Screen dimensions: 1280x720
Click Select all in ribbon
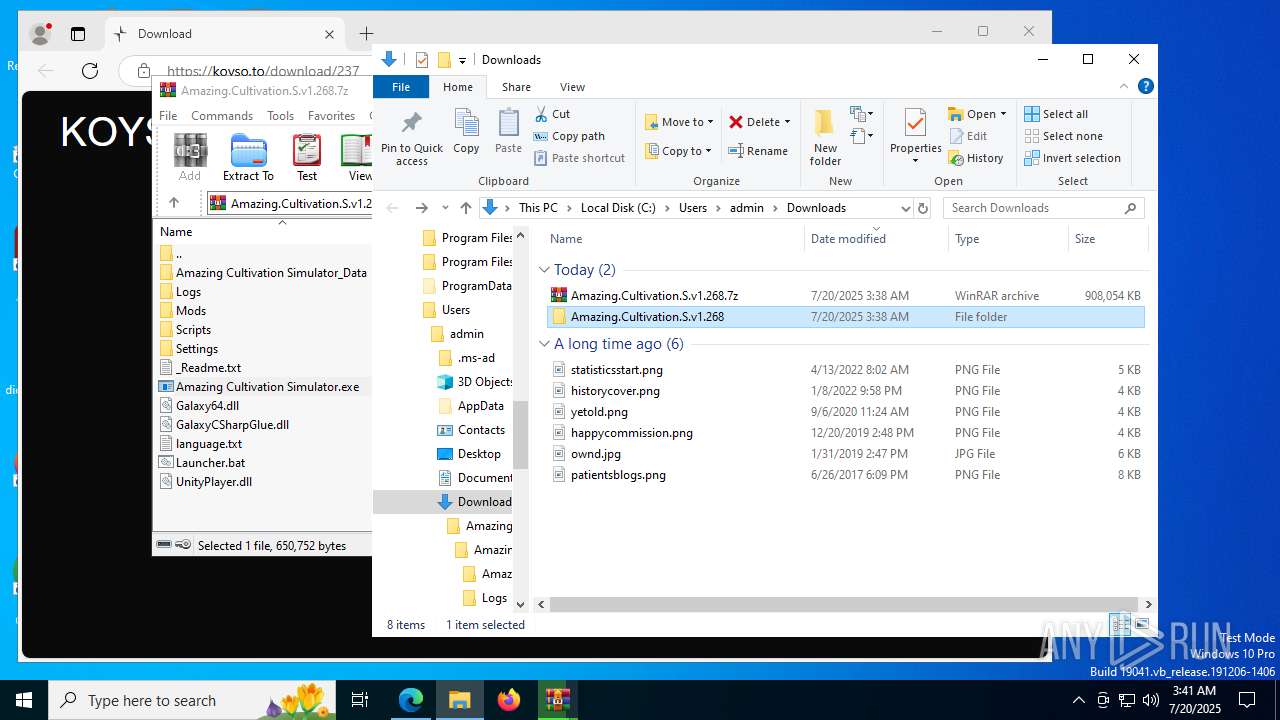point(1055,114)
